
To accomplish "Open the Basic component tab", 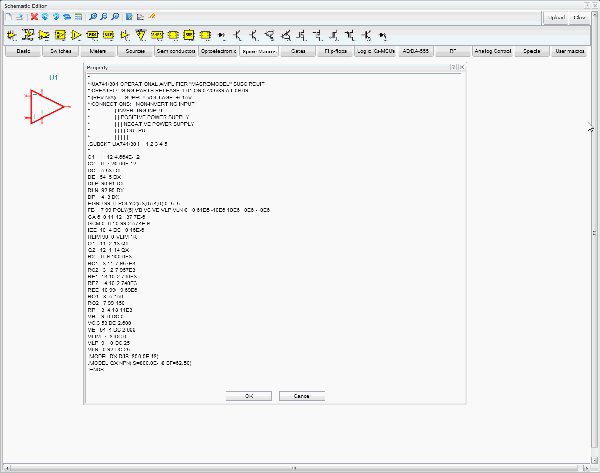I will pos(23,51).
